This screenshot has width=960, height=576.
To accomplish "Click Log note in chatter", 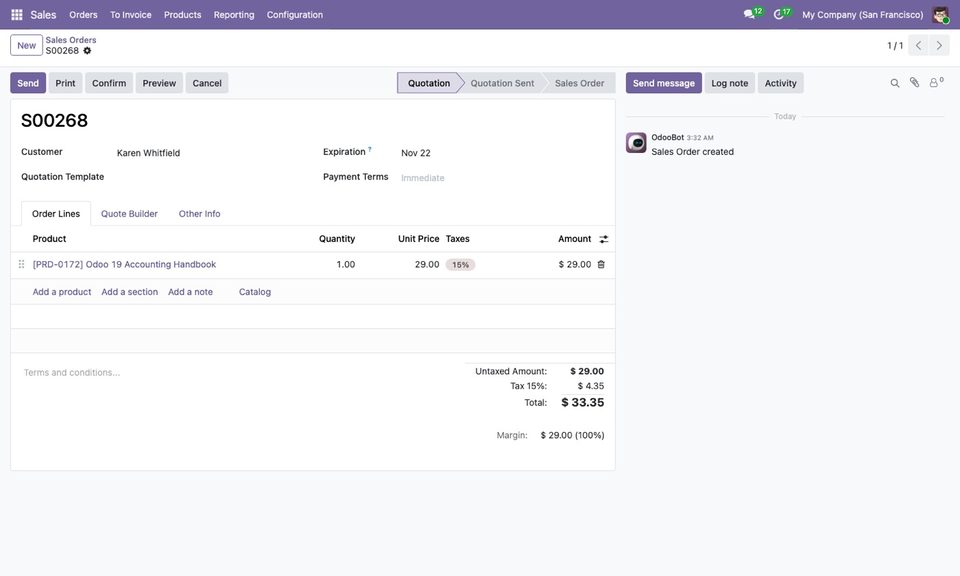I will point(730,83).
